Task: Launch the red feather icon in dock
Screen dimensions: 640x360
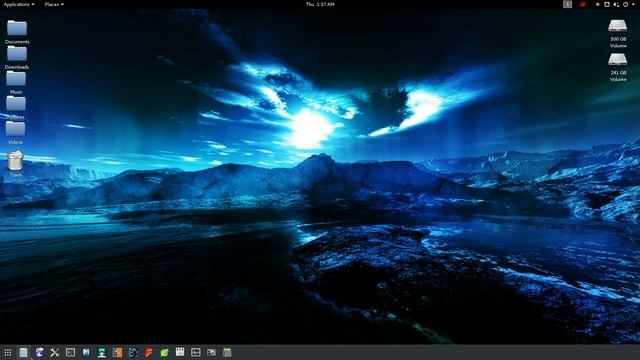Action: click(149, 352)
